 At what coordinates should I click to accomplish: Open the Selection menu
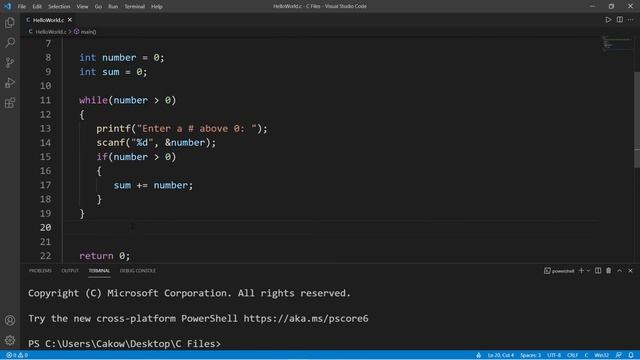59,7
